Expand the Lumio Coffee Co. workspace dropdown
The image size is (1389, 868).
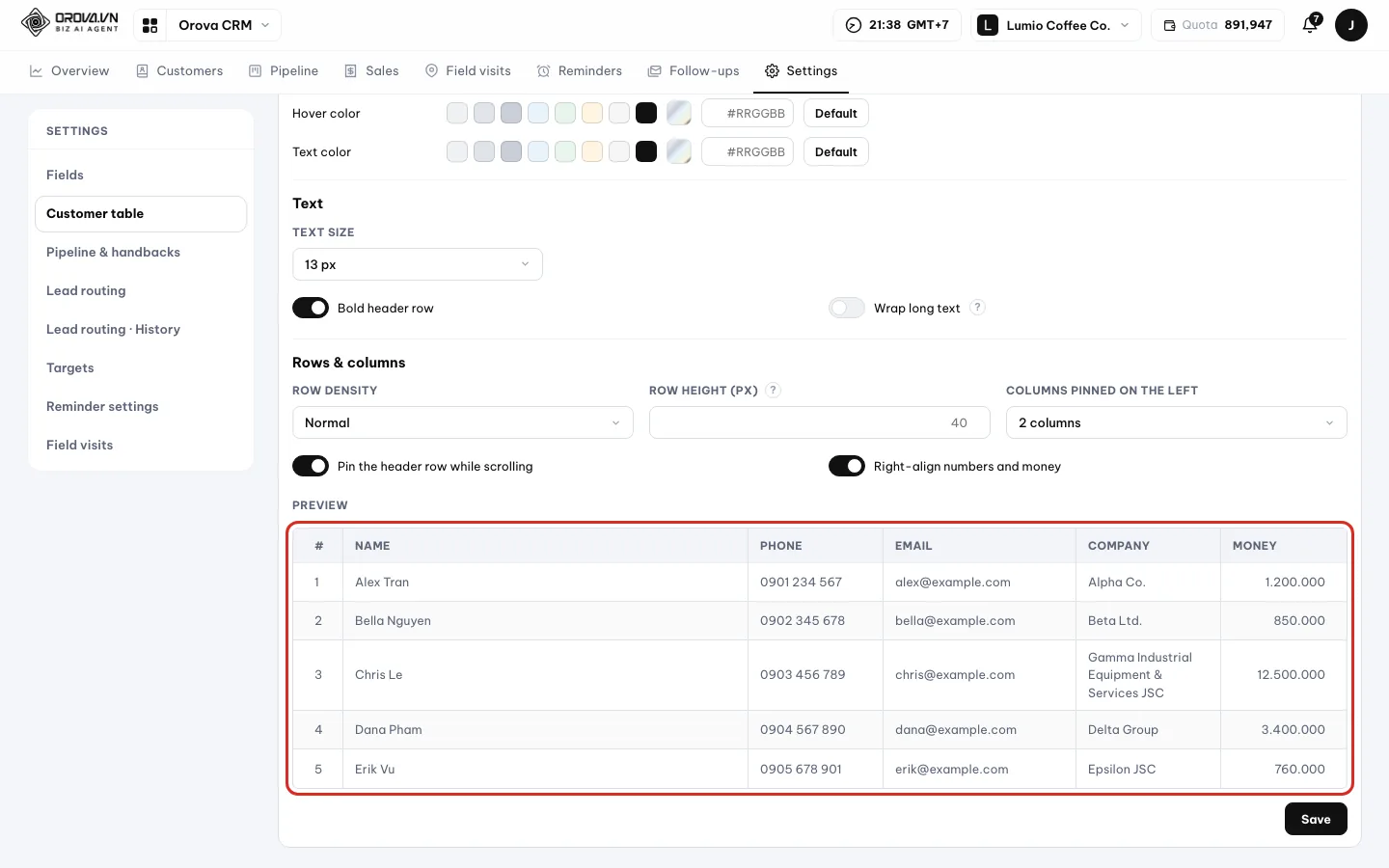1056,25
